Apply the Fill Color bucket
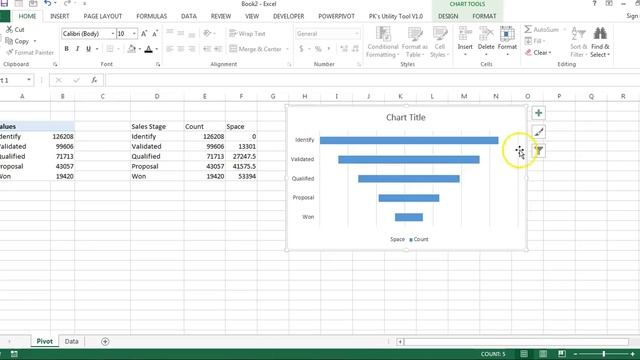This screenshot has height=360, width=640. [131, 49]
